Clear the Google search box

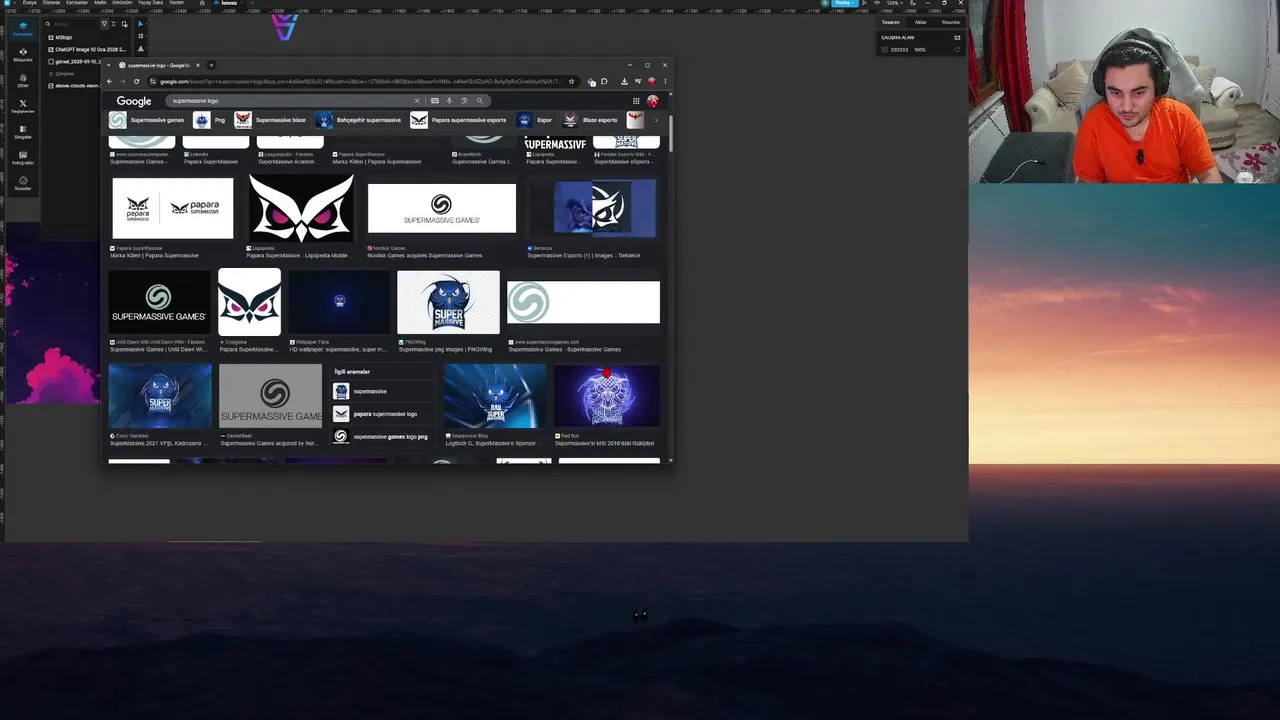point(417,101)
